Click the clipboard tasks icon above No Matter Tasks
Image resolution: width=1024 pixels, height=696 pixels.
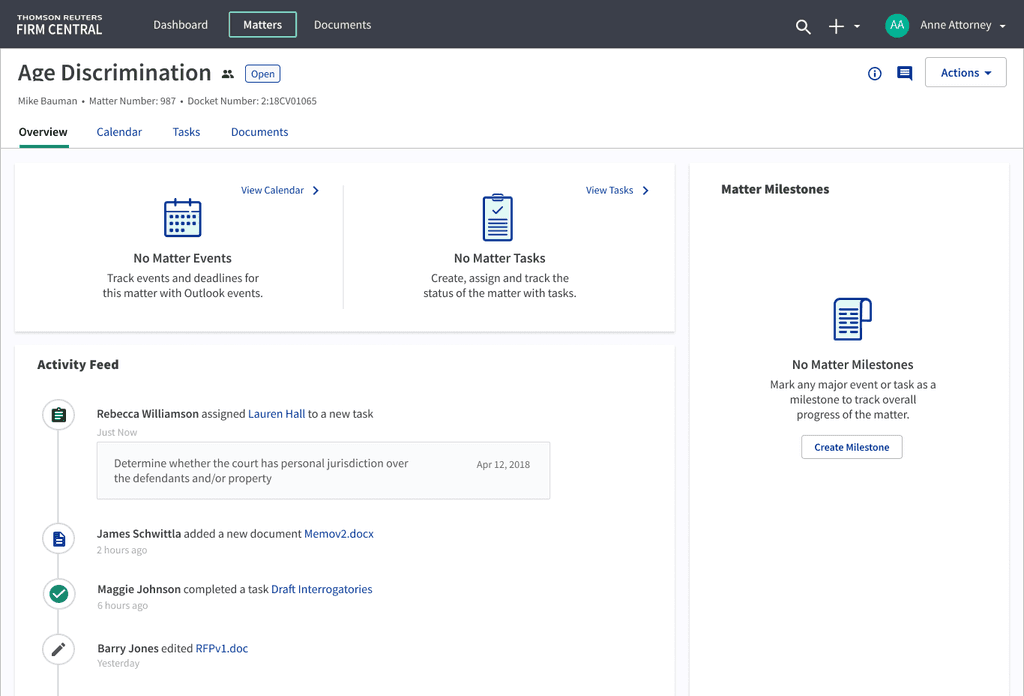tap(498, 218)
